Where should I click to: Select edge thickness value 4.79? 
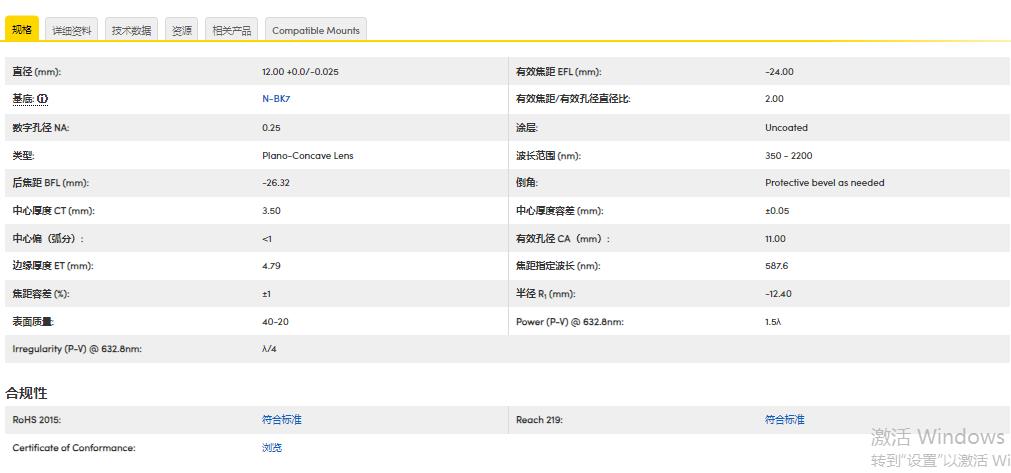coord(271,265)
